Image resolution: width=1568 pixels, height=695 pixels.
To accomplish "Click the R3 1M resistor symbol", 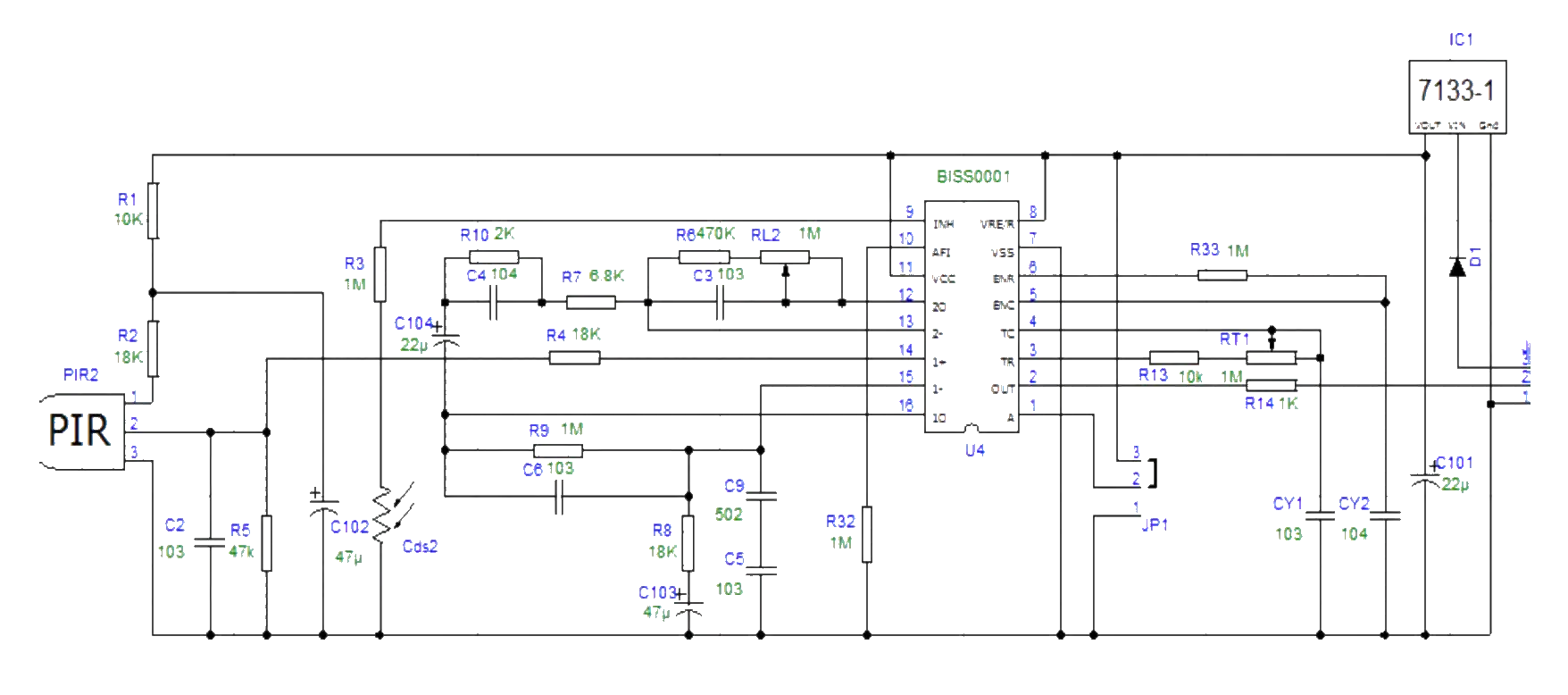I will point(380,274).
